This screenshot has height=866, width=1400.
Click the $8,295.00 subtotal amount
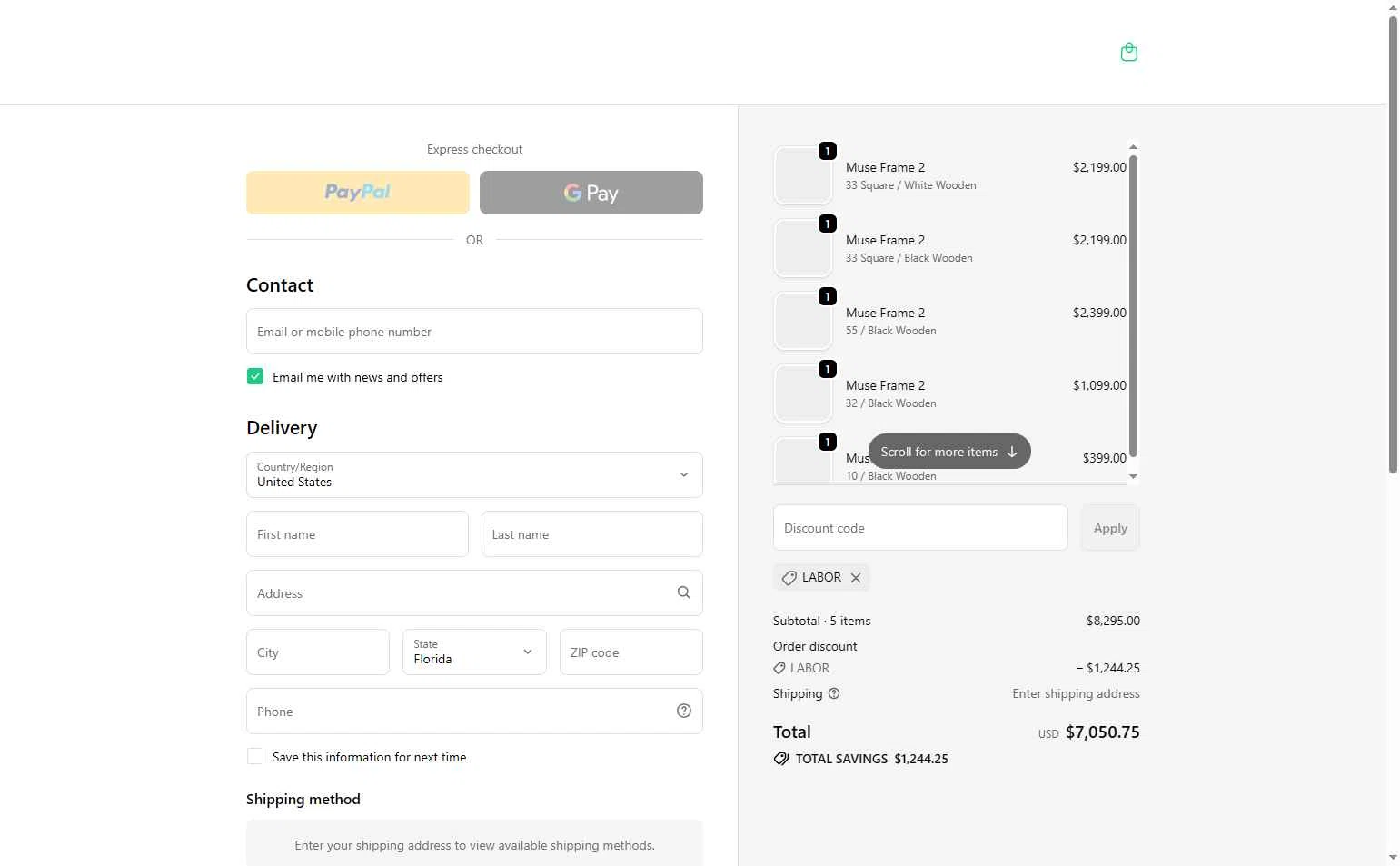click(1113, 621)
